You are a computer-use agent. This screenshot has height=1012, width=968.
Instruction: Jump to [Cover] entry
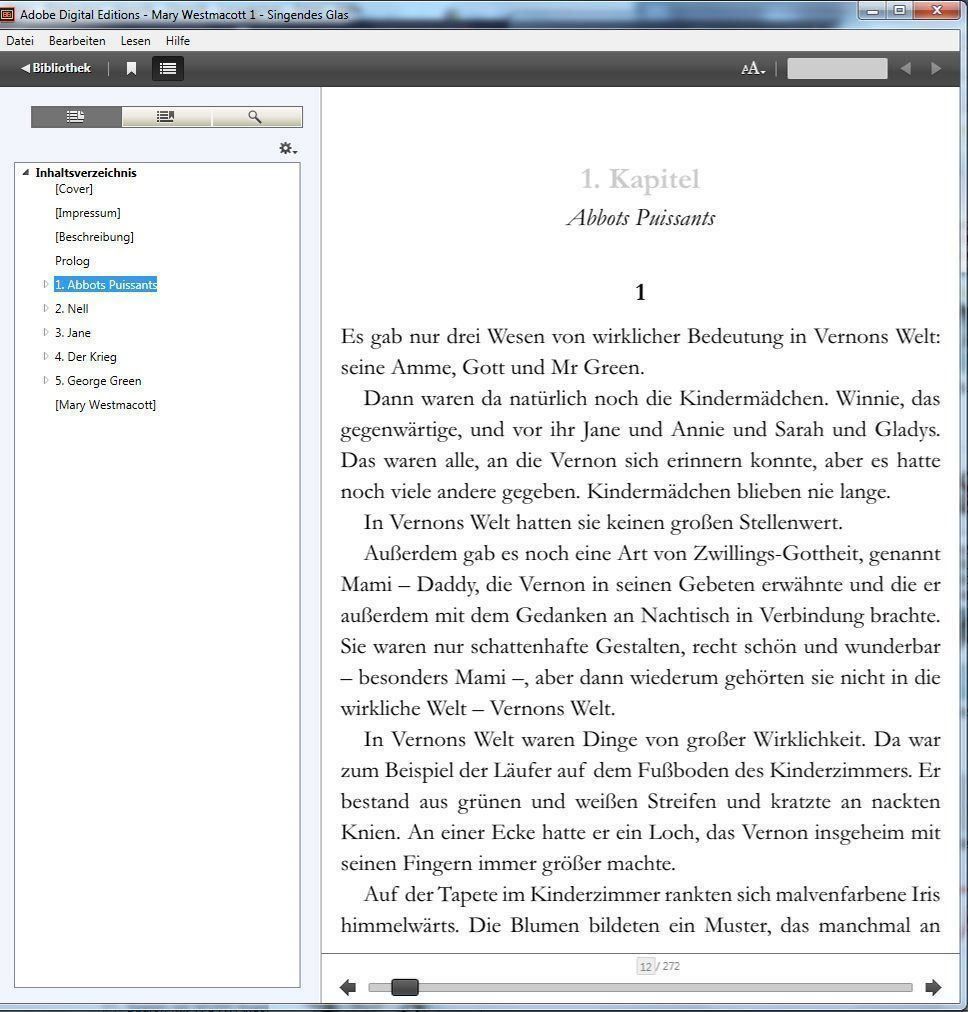click(x=74, y=189)
